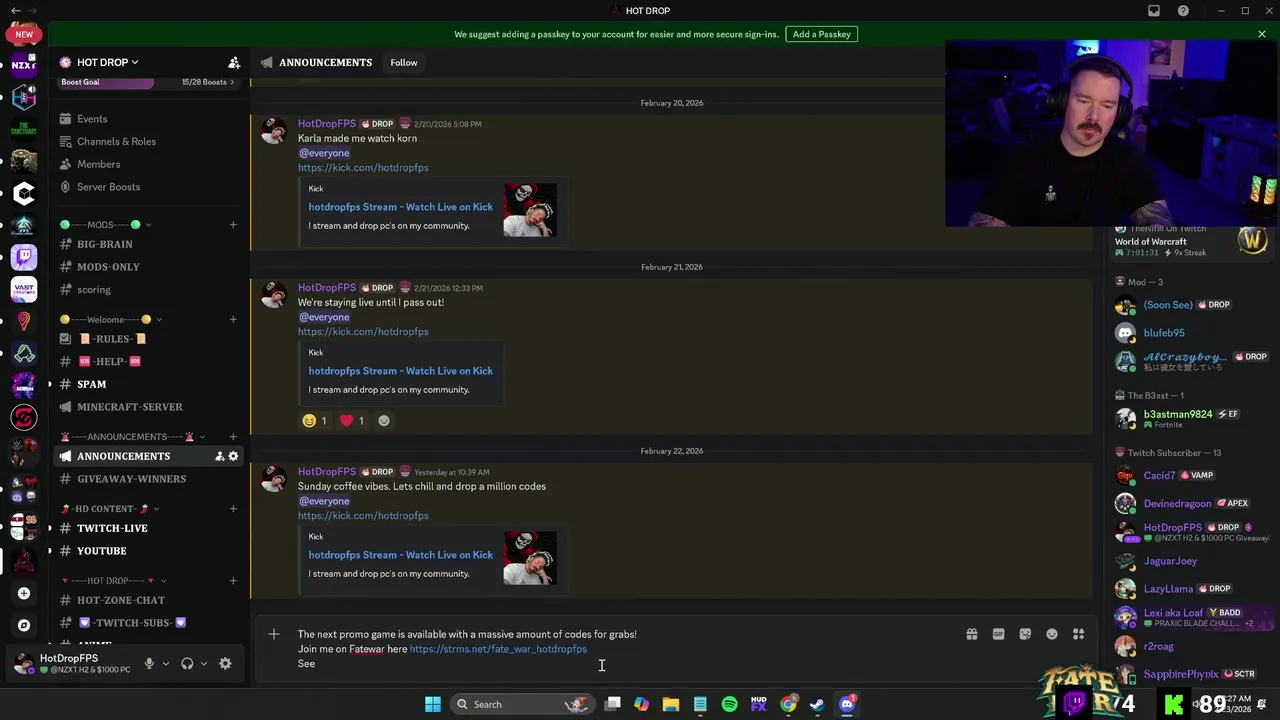Open File Explorer from the taskbar

[x=671, y=704]
